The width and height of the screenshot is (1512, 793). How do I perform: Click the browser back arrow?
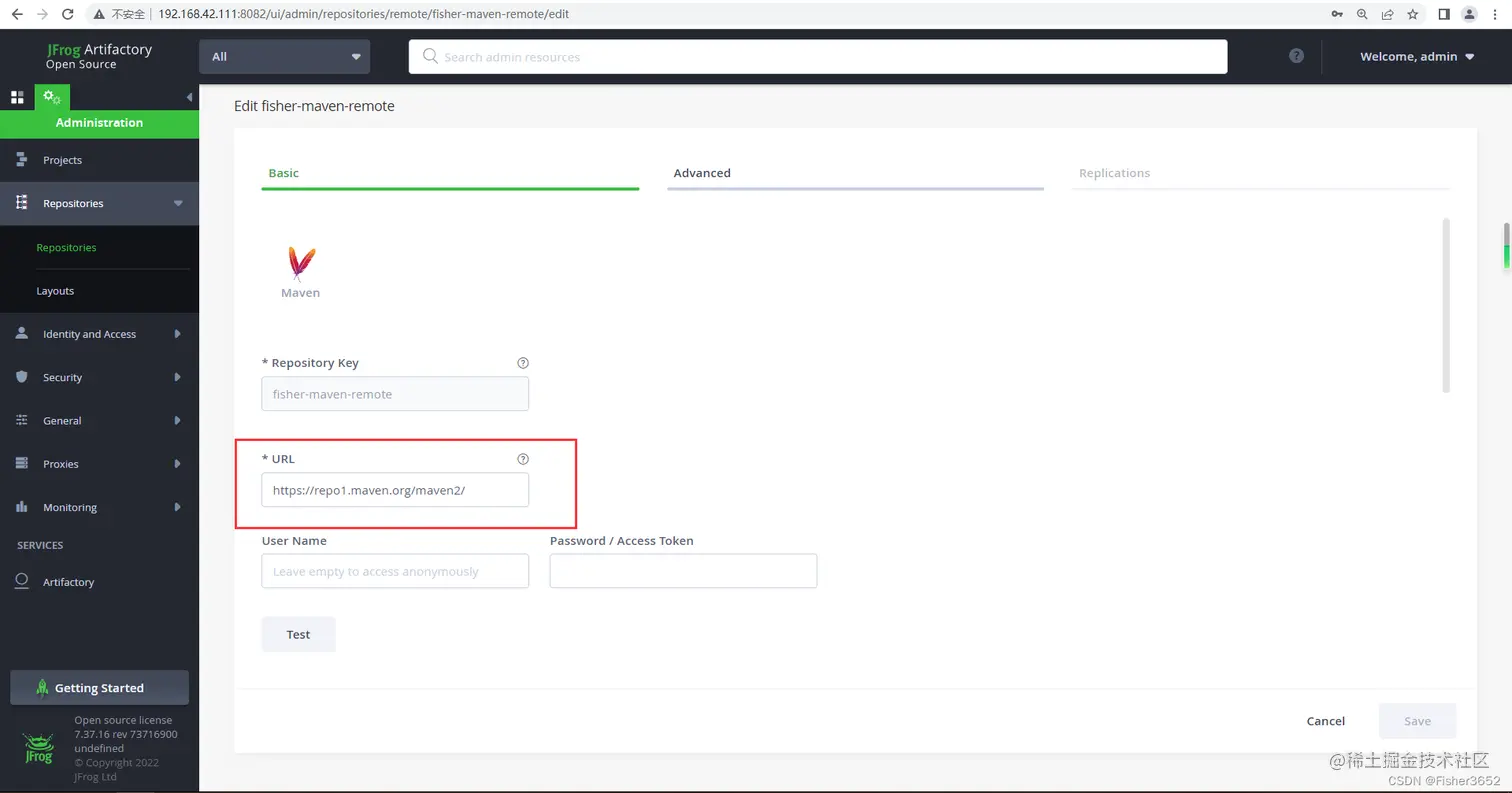(x=16, y=14)
